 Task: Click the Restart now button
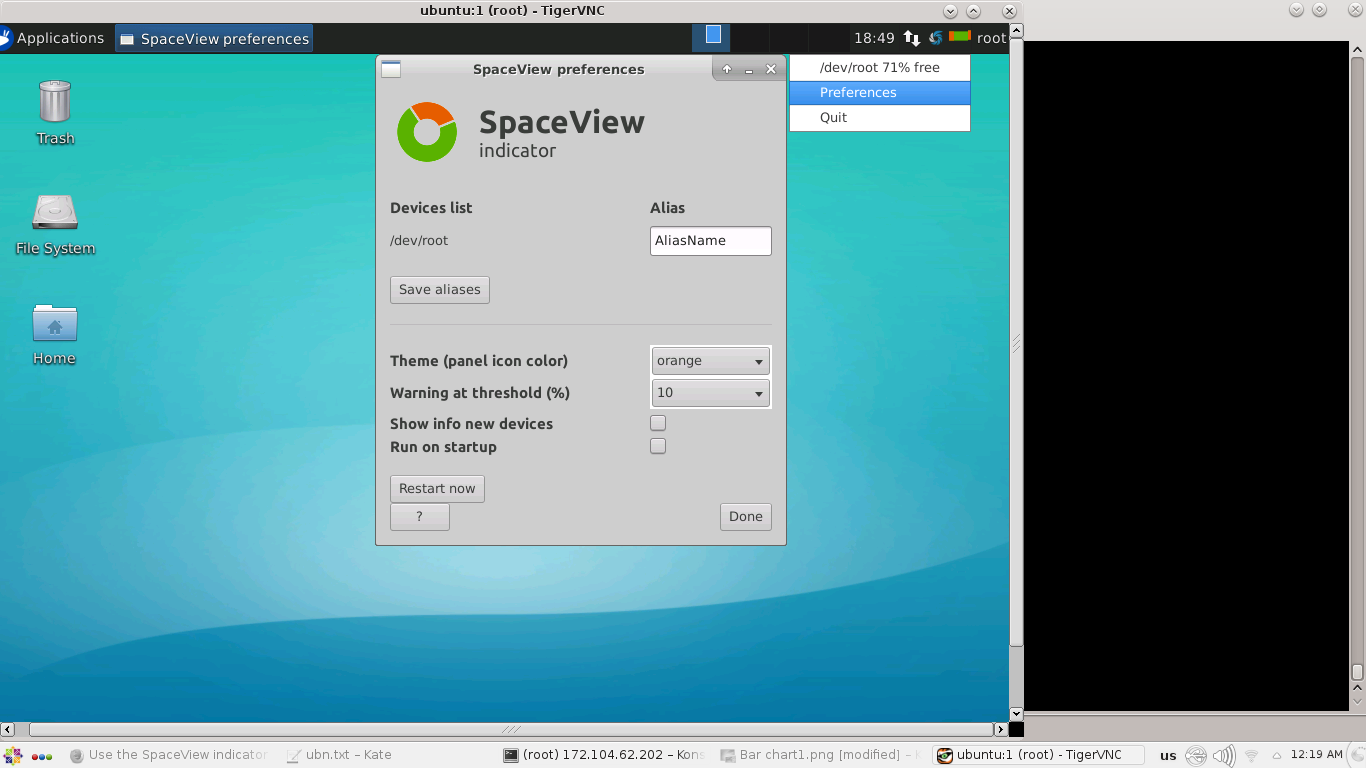pos(437,488)
